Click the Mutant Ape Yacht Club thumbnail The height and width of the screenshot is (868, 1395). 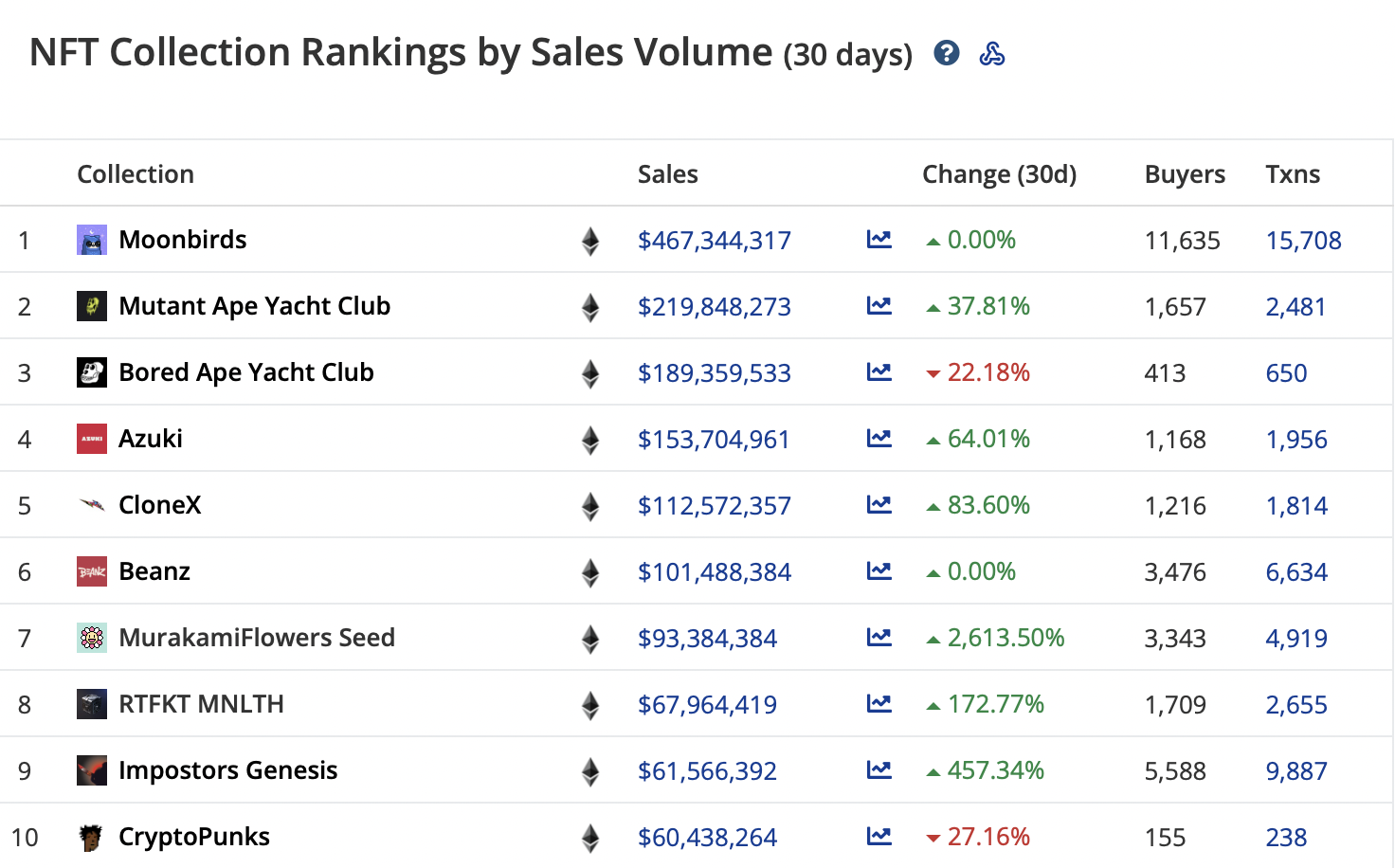(92, 306)
